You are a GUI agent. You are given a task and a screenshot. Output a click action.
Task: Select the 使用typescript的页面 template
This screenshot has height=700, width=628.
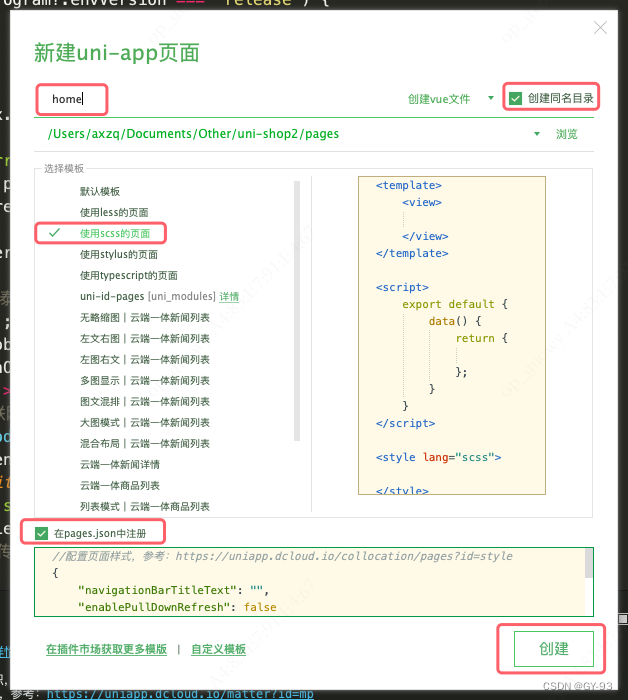click(129, 275)
